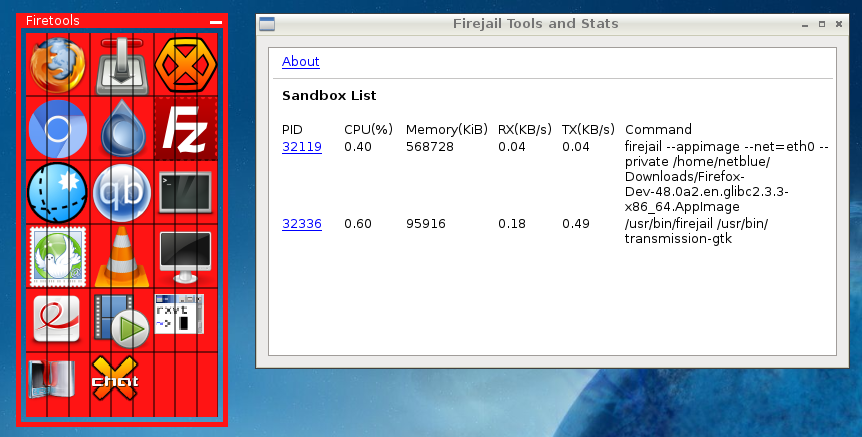This screenshot has width=862, height=437.
Task: Open sandbox PID 32119 details
Action: point(302,147)
